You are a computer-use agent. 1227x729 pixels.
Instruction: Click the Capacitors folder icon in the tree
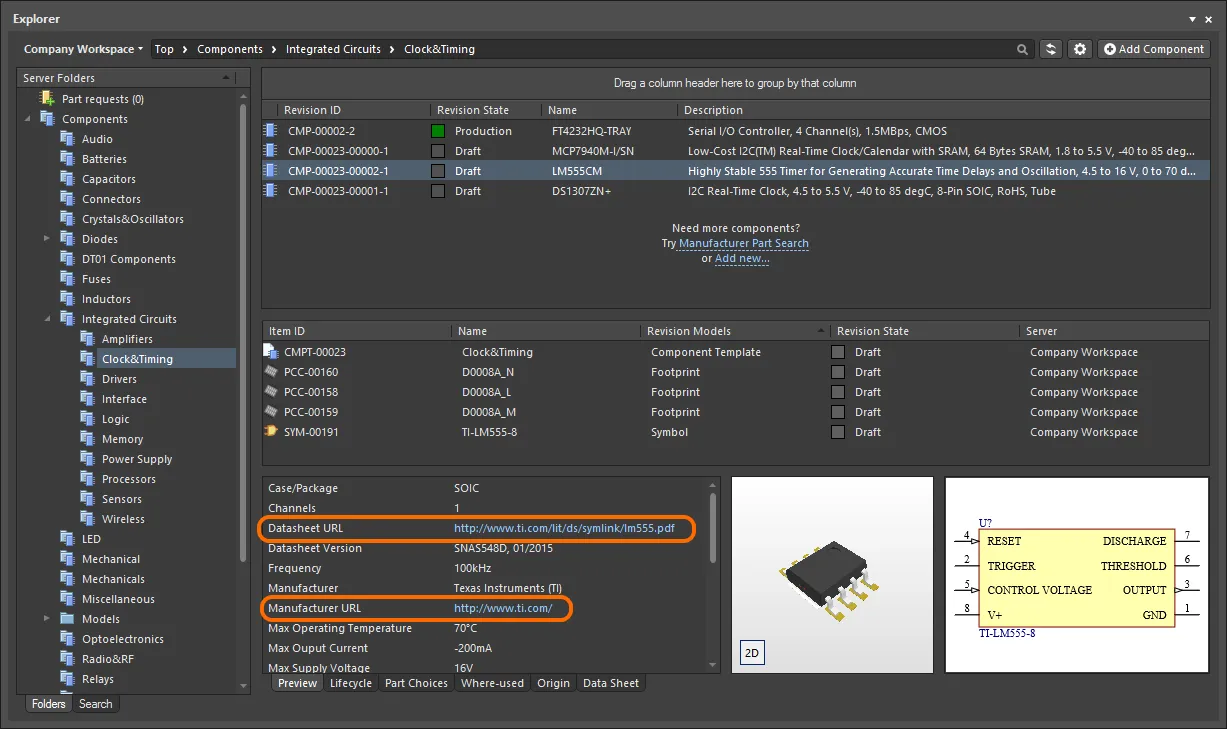(x=67, y=179)
